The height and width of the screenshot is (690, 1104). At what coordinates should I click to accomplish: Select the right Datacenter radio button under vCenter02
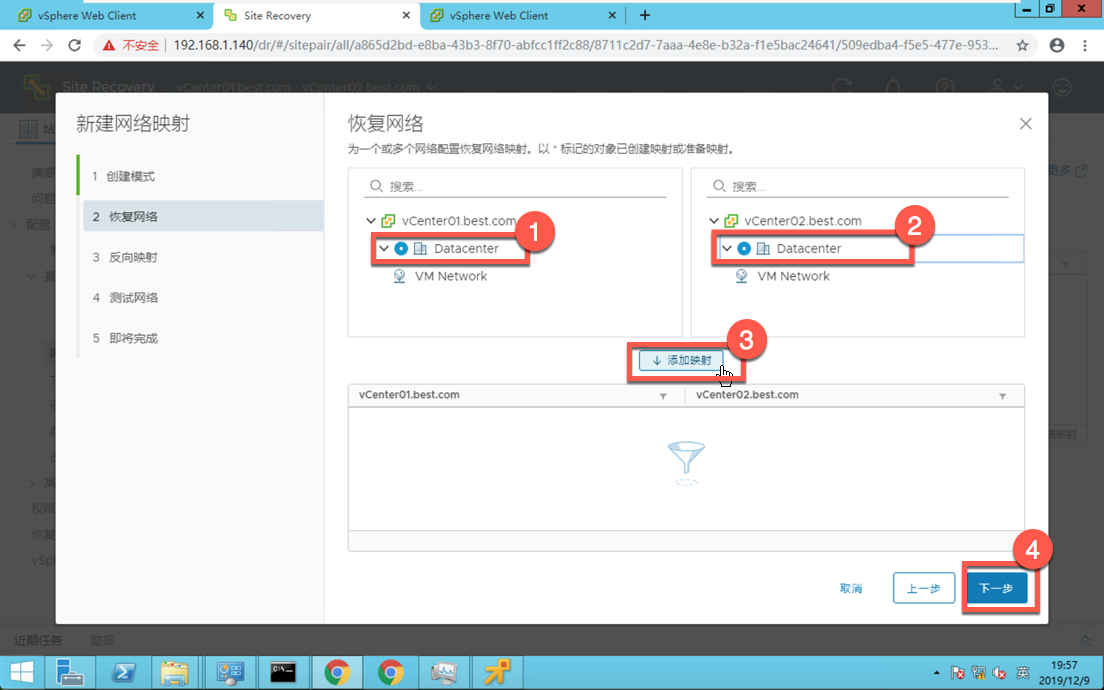[x=744, y=249]
